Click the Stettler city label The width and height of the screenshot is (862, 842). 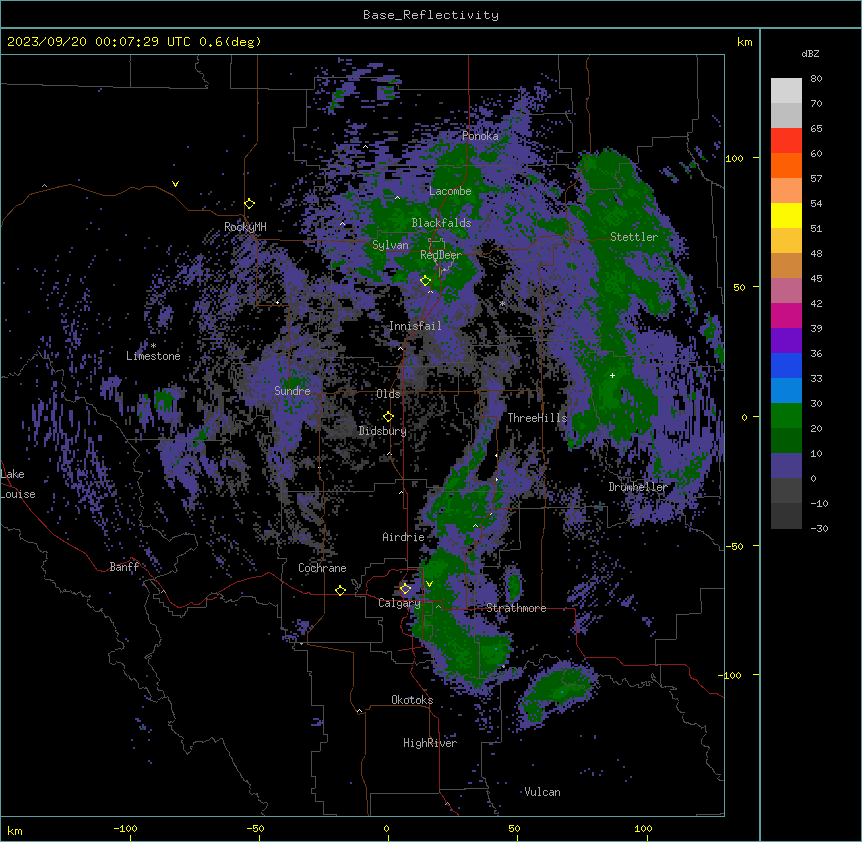click(x=634, y=237)
